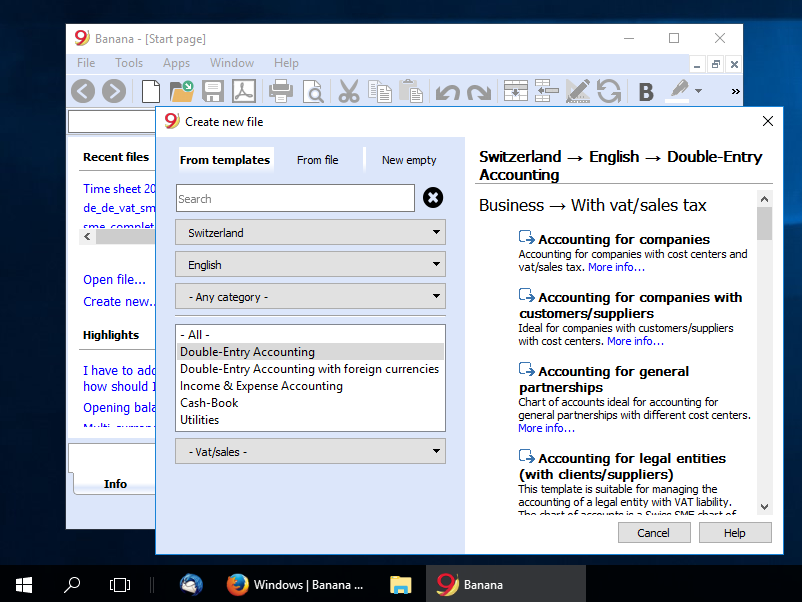
Task: Switch to the 'From templates' tab
Action: [x=225, y=160]
